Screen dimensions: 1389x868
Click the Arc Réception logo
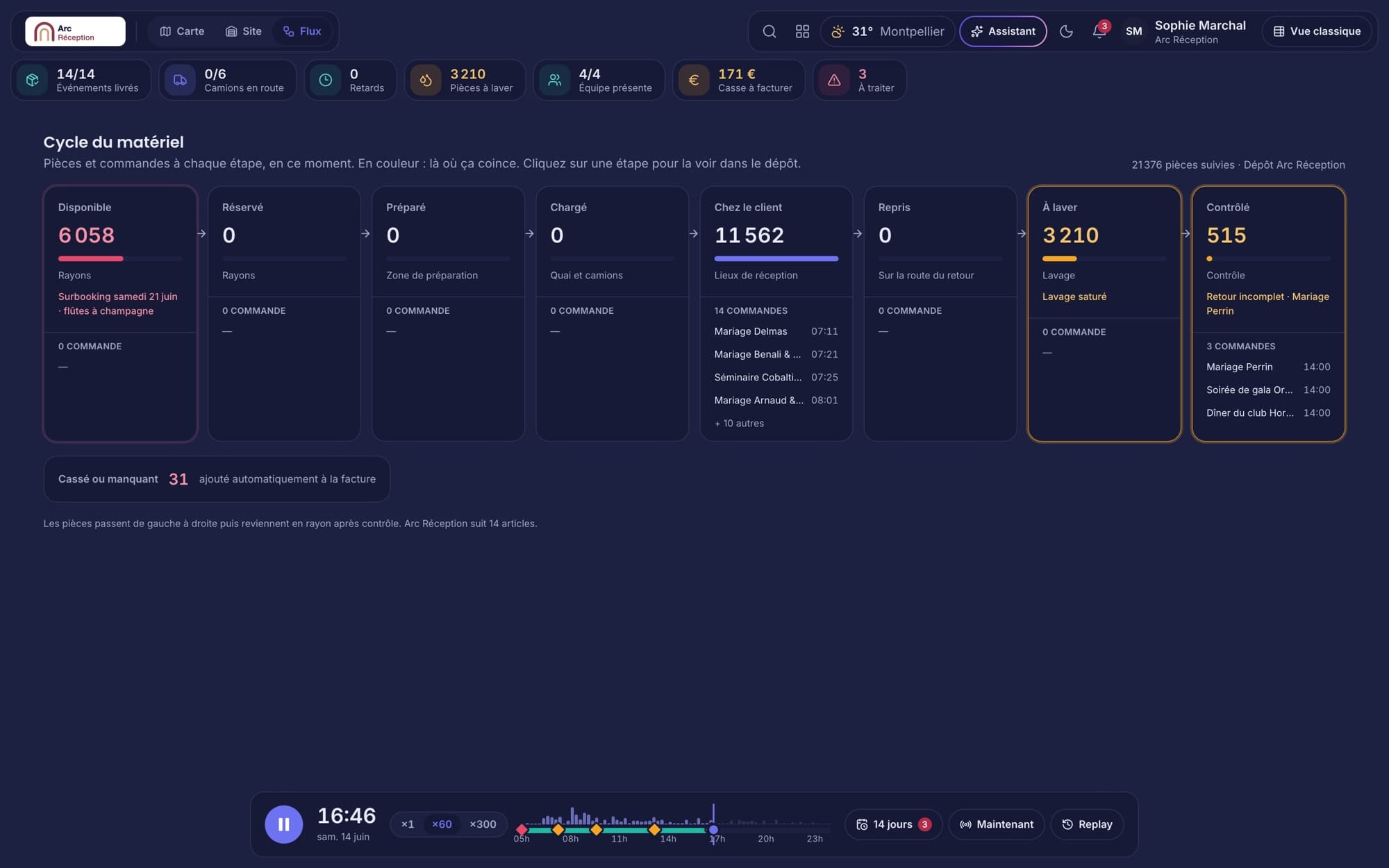pyautogui.click(x=75, y=31)
